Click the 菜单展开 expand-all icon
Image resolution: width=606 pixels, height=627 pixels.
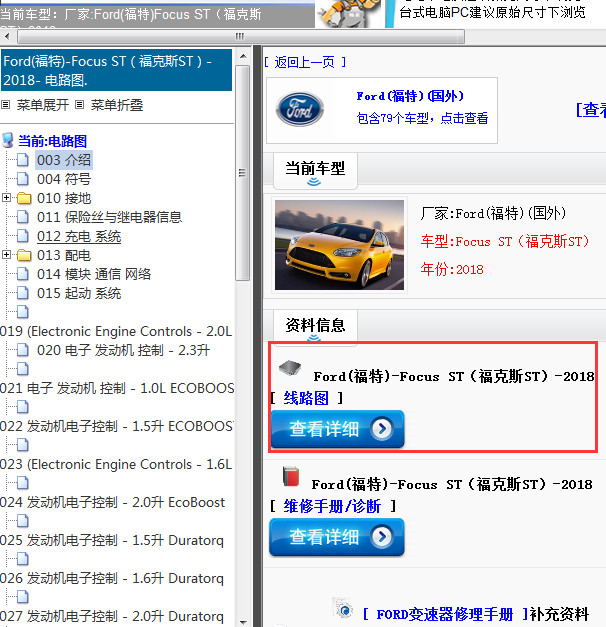coord(5,105)
